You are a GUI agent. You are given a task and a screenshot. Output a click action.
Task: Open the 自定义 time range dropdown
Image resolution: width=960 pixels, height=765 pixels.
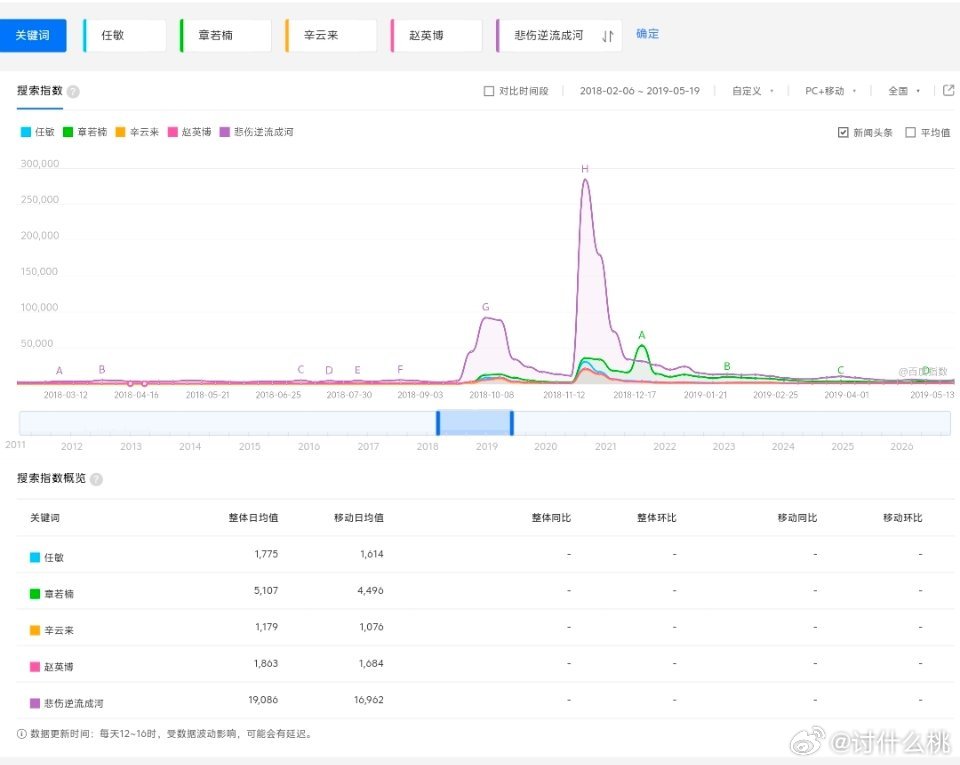click(752, 91)
